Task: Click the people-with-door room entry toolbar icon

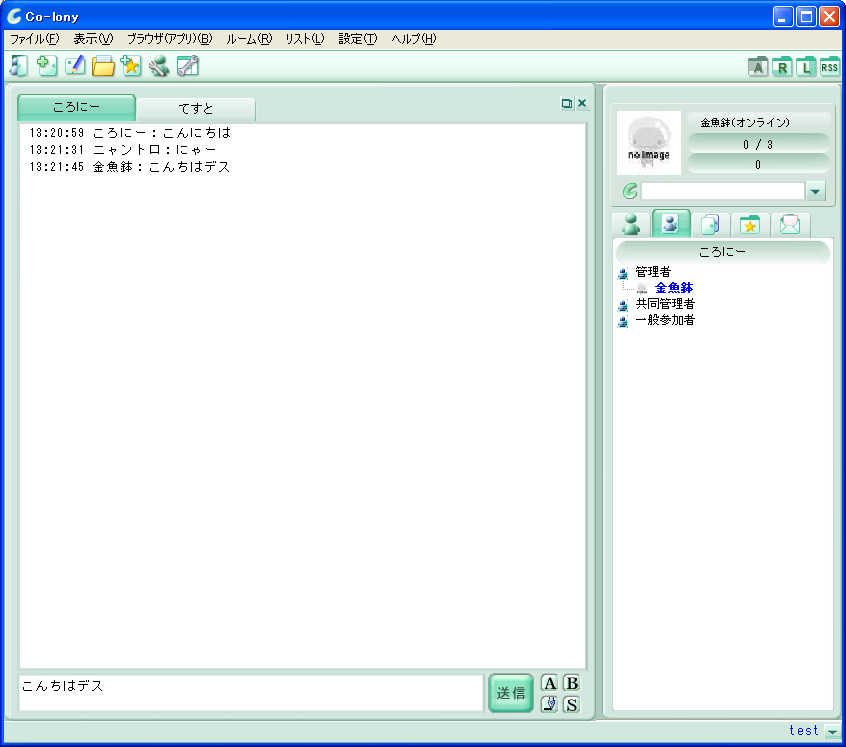Action: pyautogui.click(x=19, y=66)
